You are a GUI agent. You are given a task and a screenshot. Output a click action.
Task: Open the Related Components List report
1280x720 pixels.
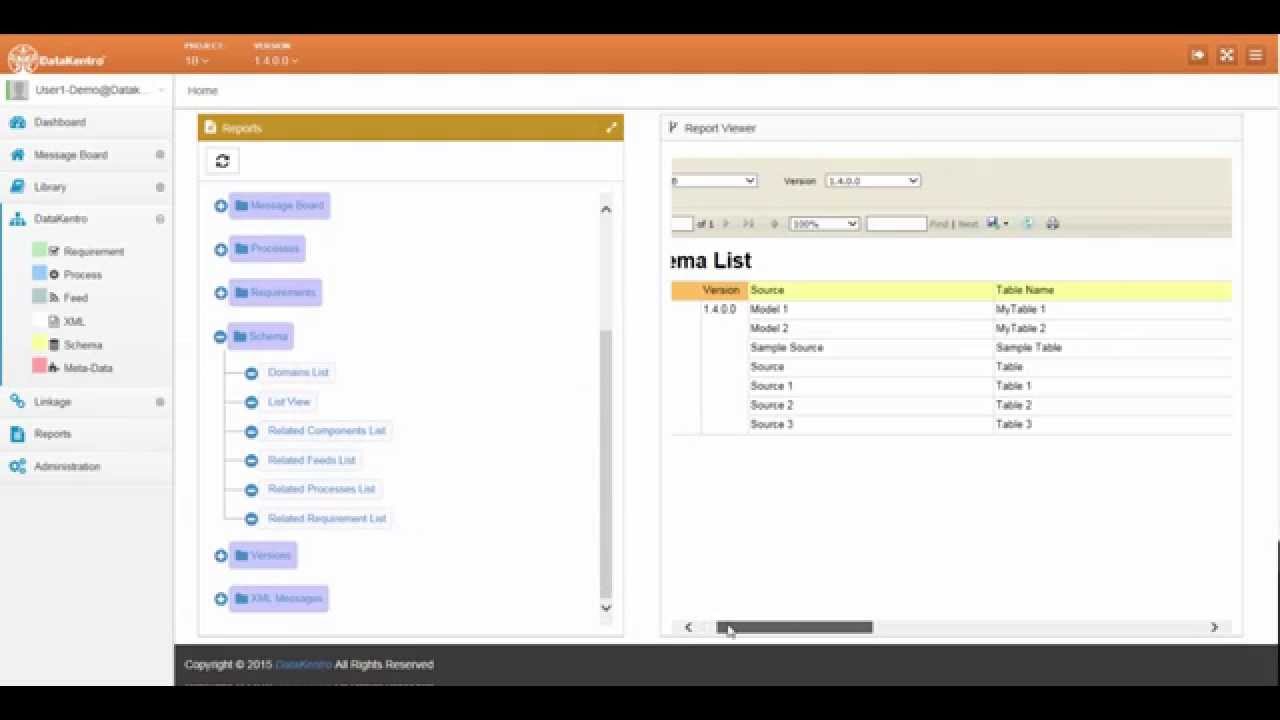coord(326,431)
